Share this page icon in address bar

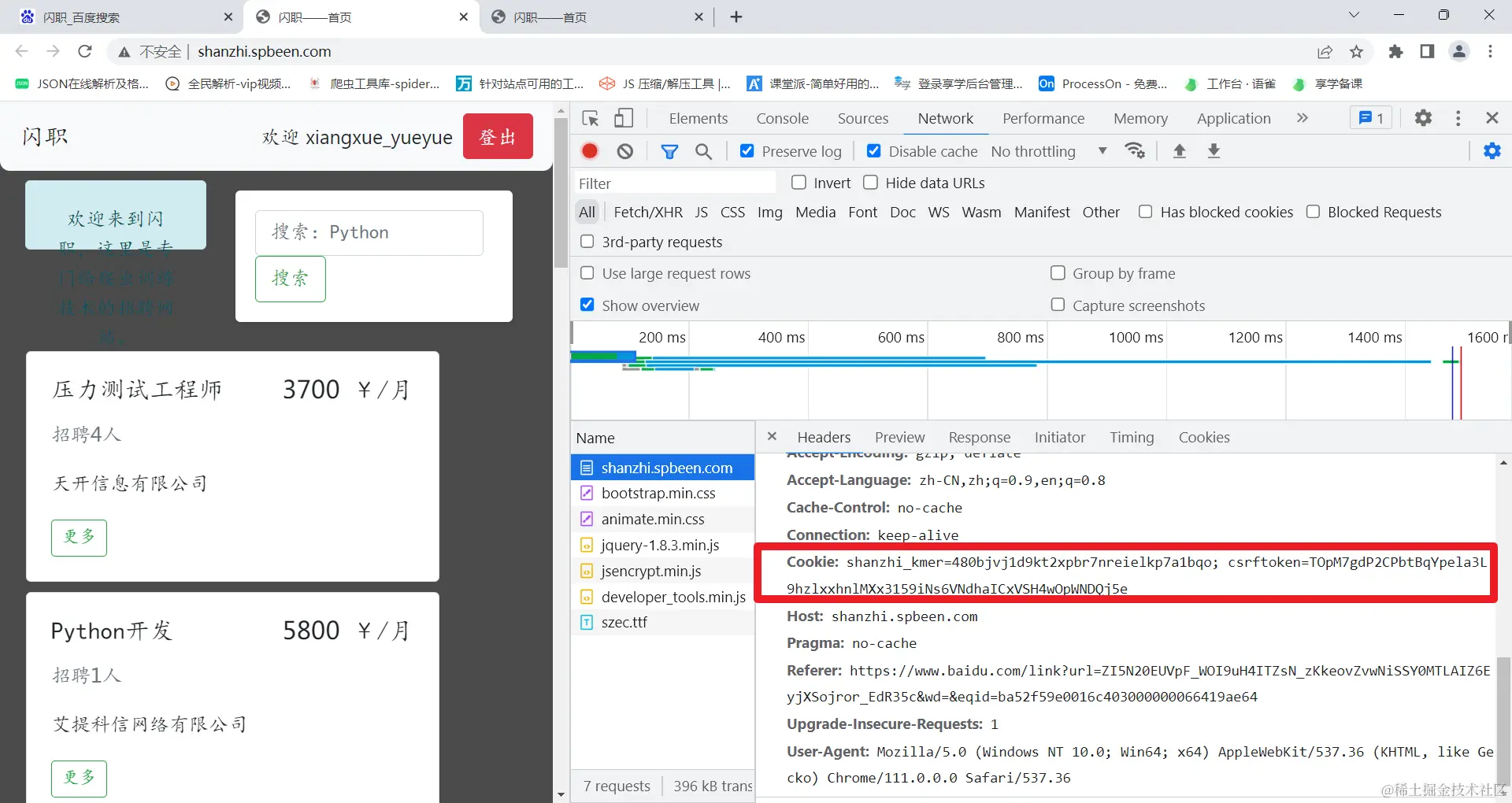click(1325, 52)
